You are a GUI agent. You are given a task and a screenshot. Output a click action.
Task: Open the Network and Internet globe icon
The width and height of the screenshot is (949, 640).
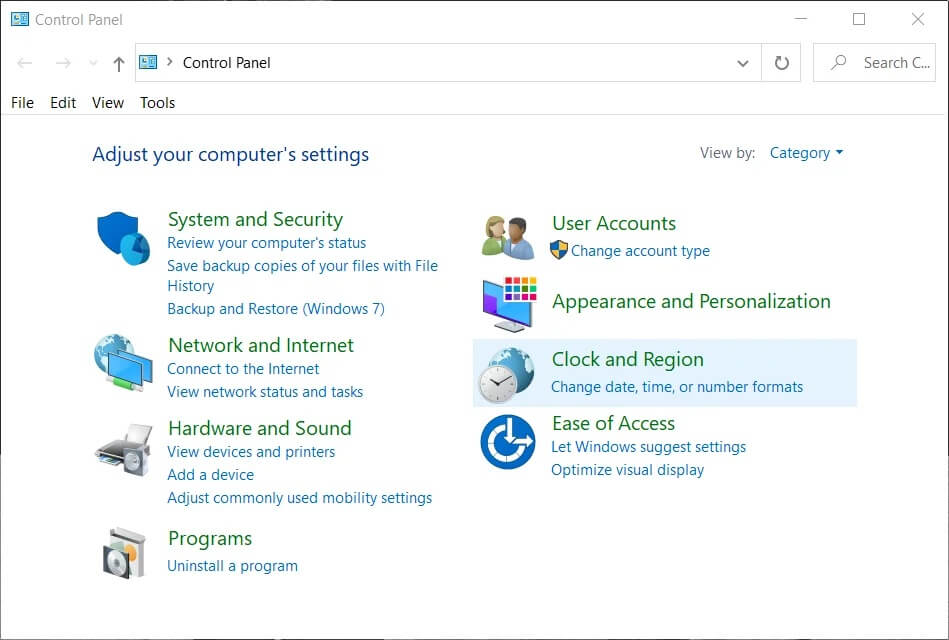123,362
